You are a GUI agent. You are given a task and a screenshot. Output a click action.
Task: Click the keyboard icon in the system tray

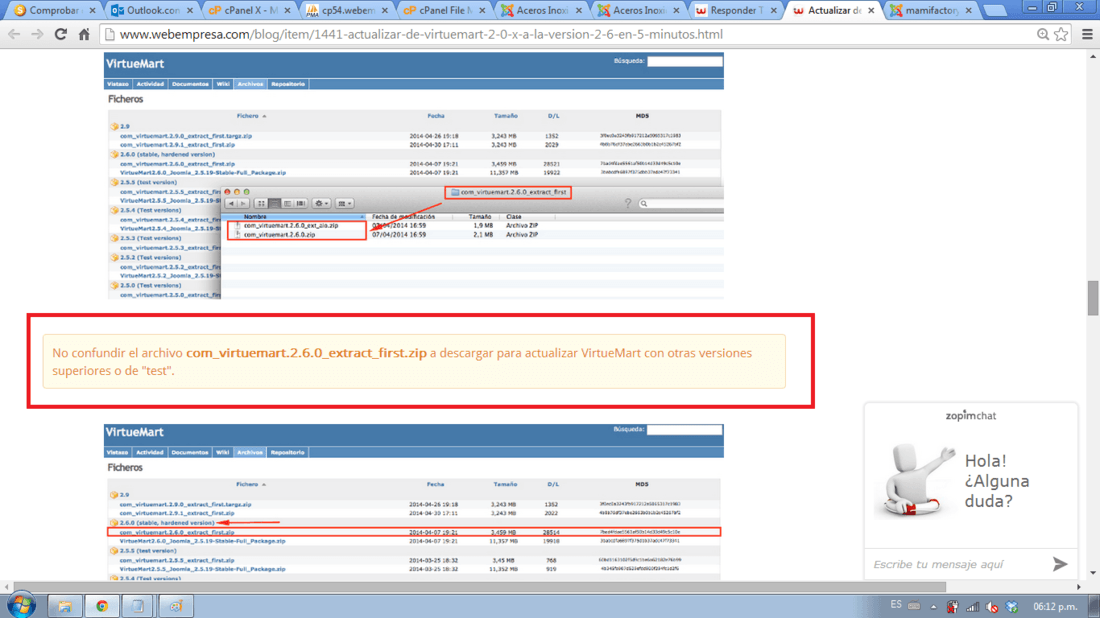(x=914, y=606)
